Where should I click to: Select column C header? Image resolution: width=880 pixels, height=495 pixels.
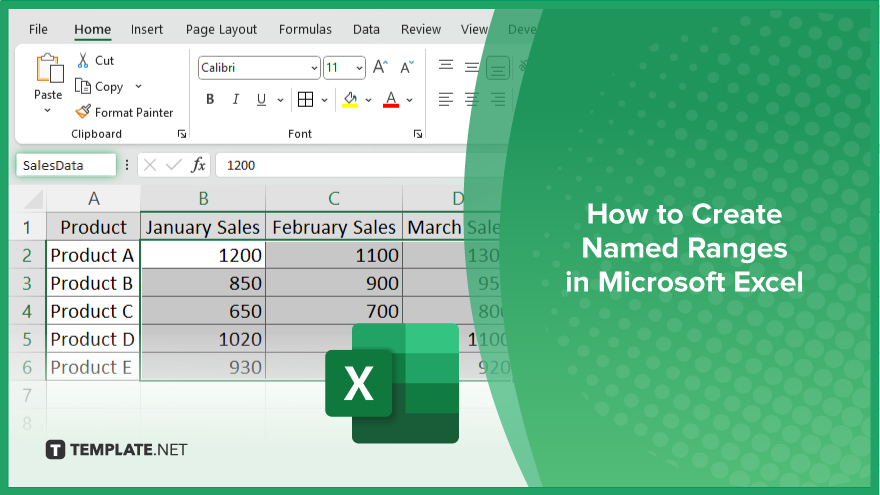coord(334,199)
